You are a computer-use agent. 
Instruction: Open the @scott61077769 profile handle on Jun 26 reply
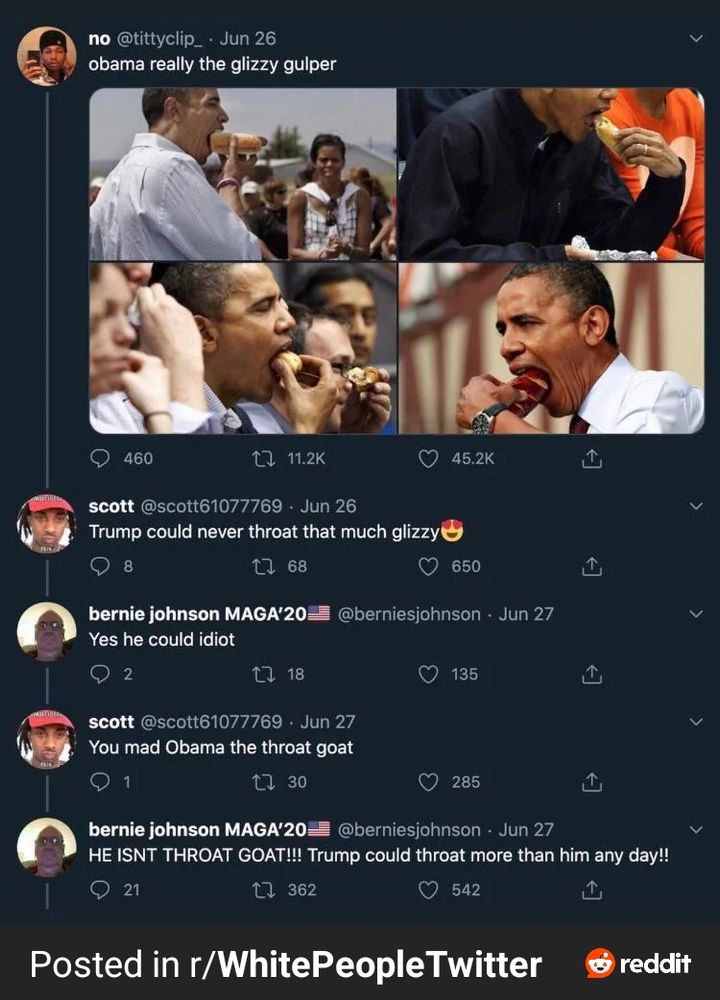[210, 506]
